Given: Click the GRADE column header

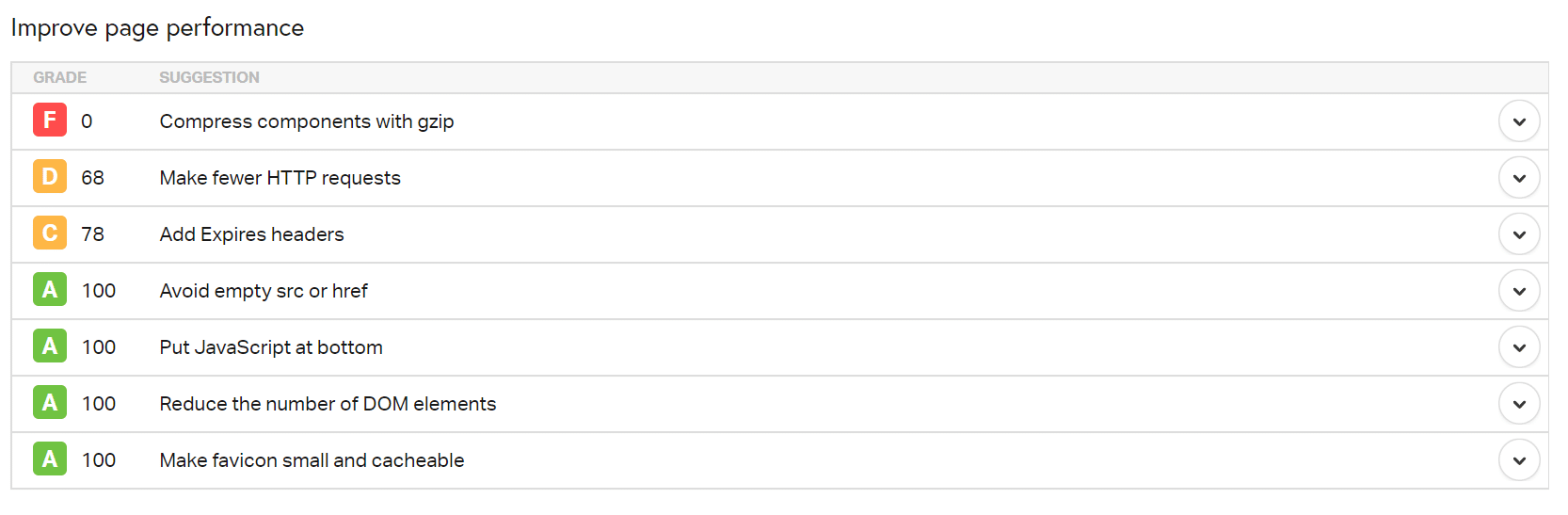Looking at the screenshot, I should [60, 77].
